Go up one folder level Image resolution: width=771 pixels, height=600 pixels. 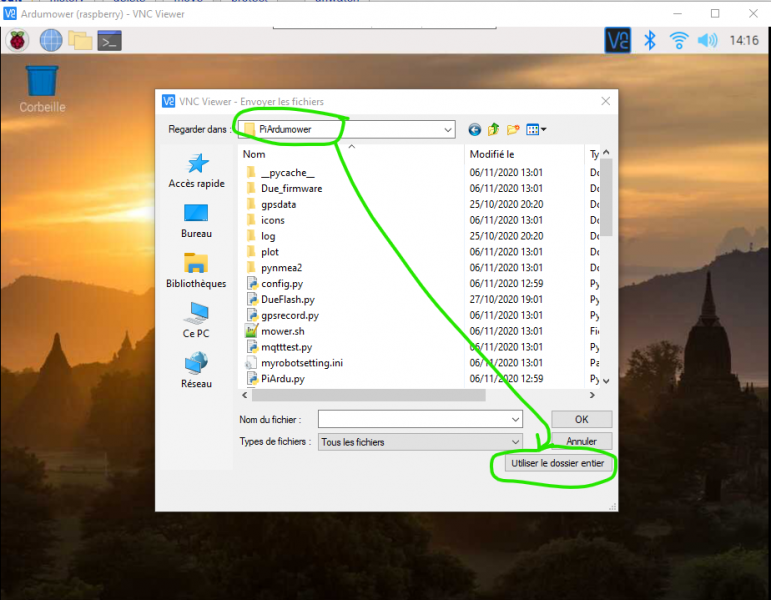494,129
